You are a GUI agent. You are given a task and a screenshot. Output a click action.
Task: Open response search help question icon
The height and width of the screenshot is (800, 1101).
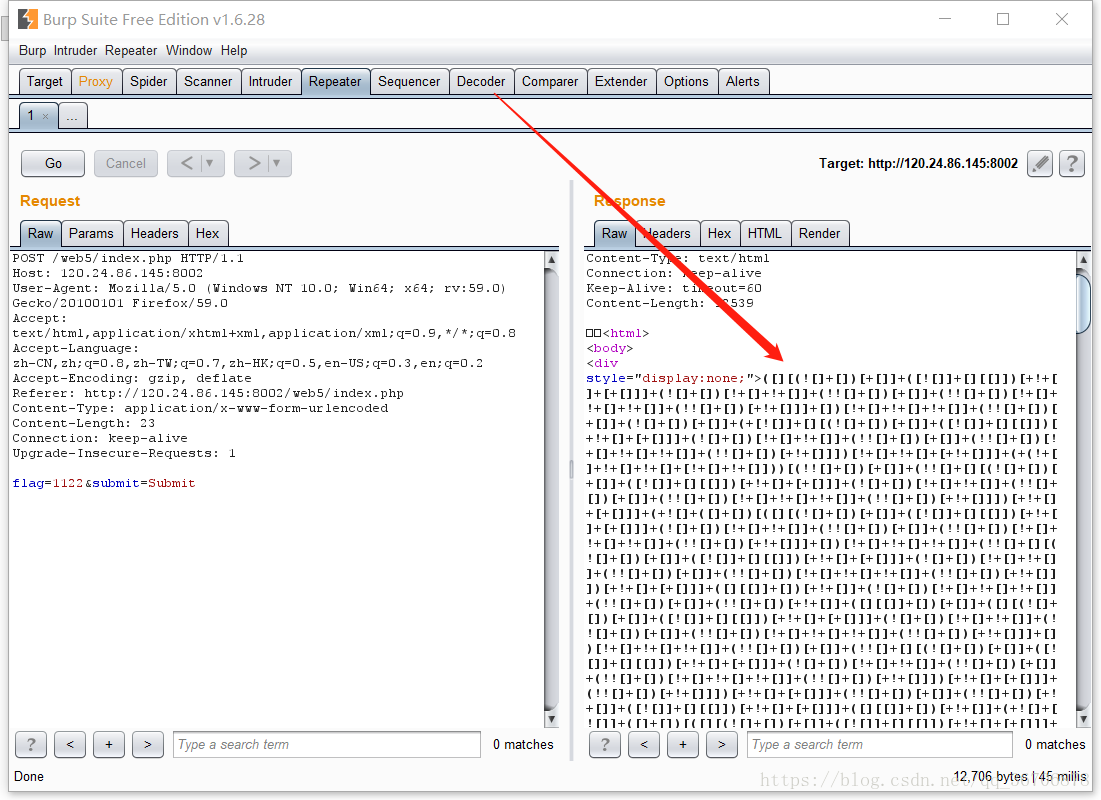(x=605, y=745)
